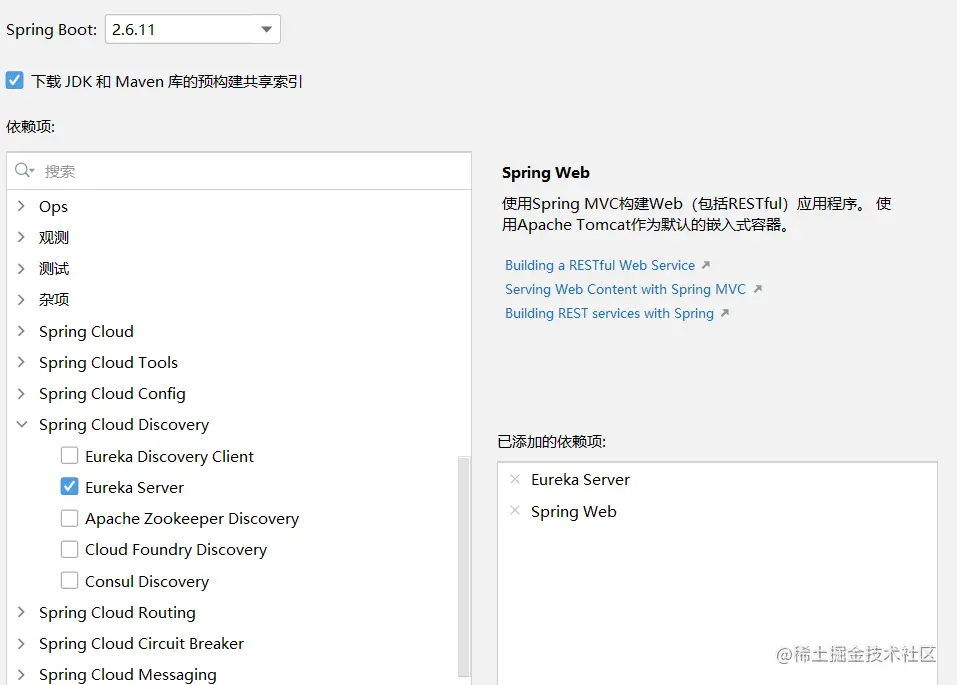The height and width of the screenshot is (685, 957).
Task: Expand the 杂项 category
Action: [21, 299]
